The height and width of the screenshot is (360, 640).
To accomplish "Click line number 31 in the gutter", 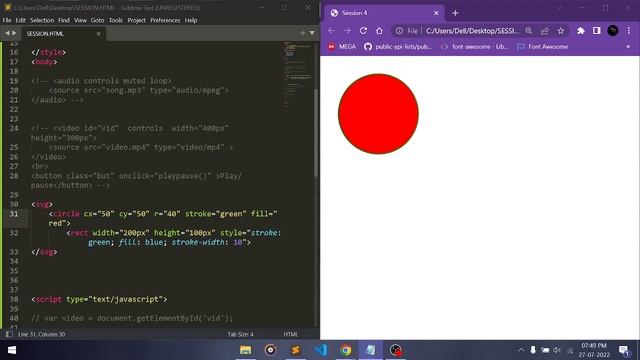I will point(14,213).
